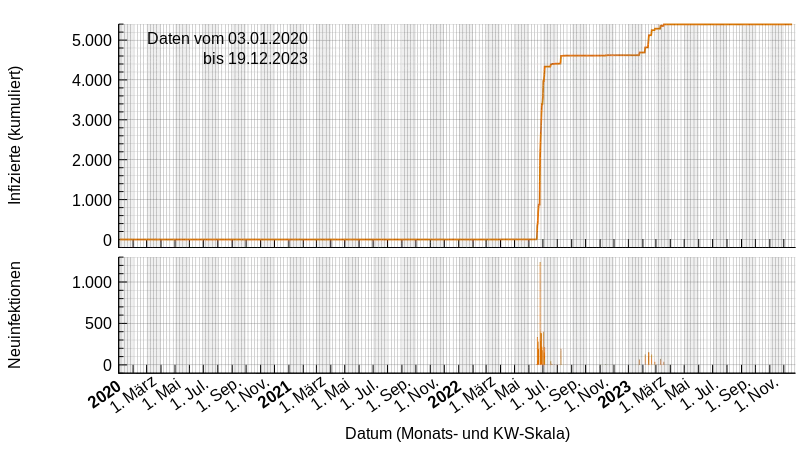
Task: Click the tallest orange spike in Neuinfektionen chart
Action: click(540, 313)
